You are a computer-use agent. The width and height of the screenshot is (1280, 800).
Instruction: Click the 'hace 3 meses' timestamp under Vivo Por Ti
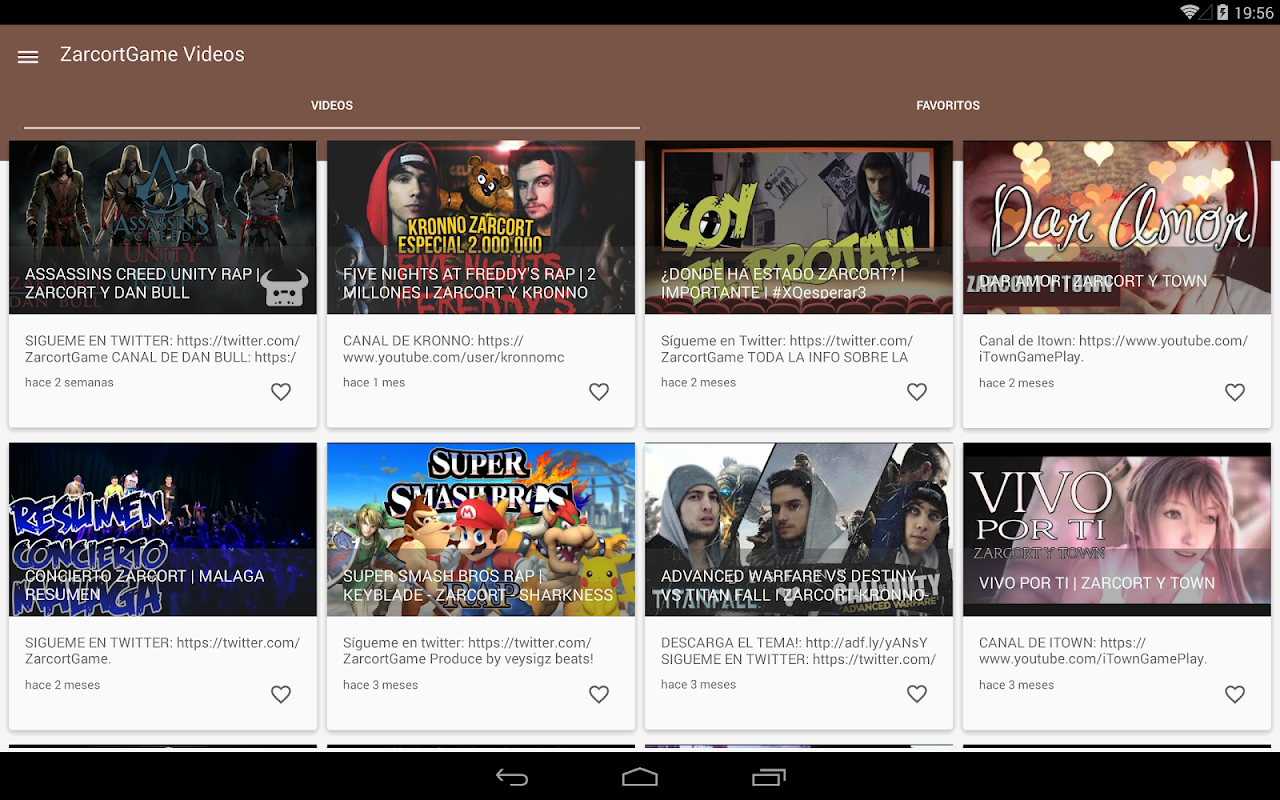(1016, 685)
